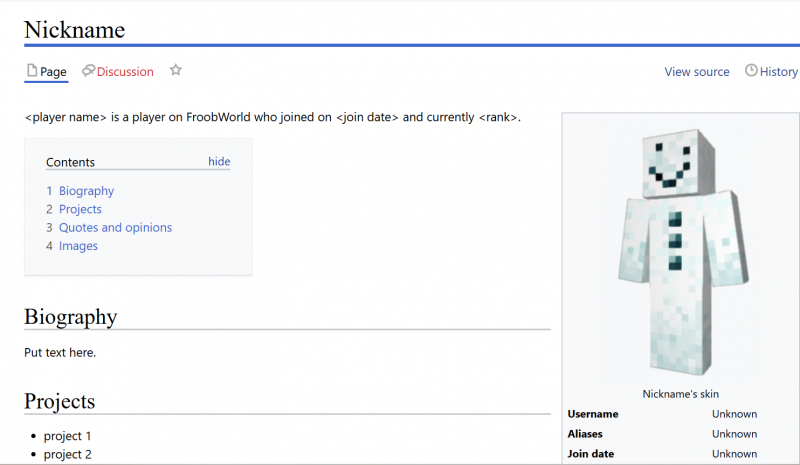This screenshot has width=800, height=465.
Task: Open View source link
Action: pyautogui.click(x=696, y=72)
